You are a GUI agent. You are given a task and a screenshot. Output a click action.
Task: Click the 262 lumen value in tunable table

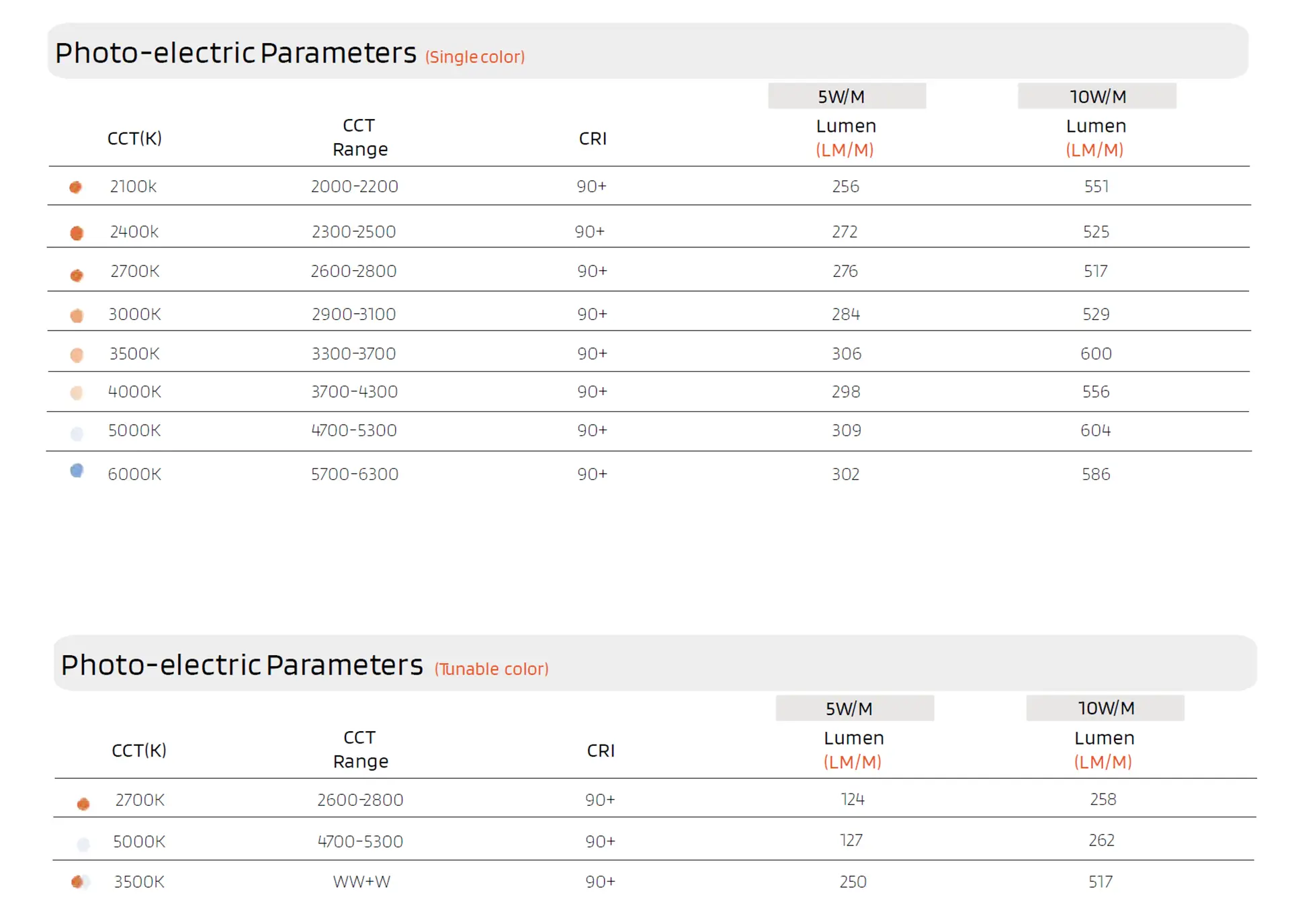1101,841
